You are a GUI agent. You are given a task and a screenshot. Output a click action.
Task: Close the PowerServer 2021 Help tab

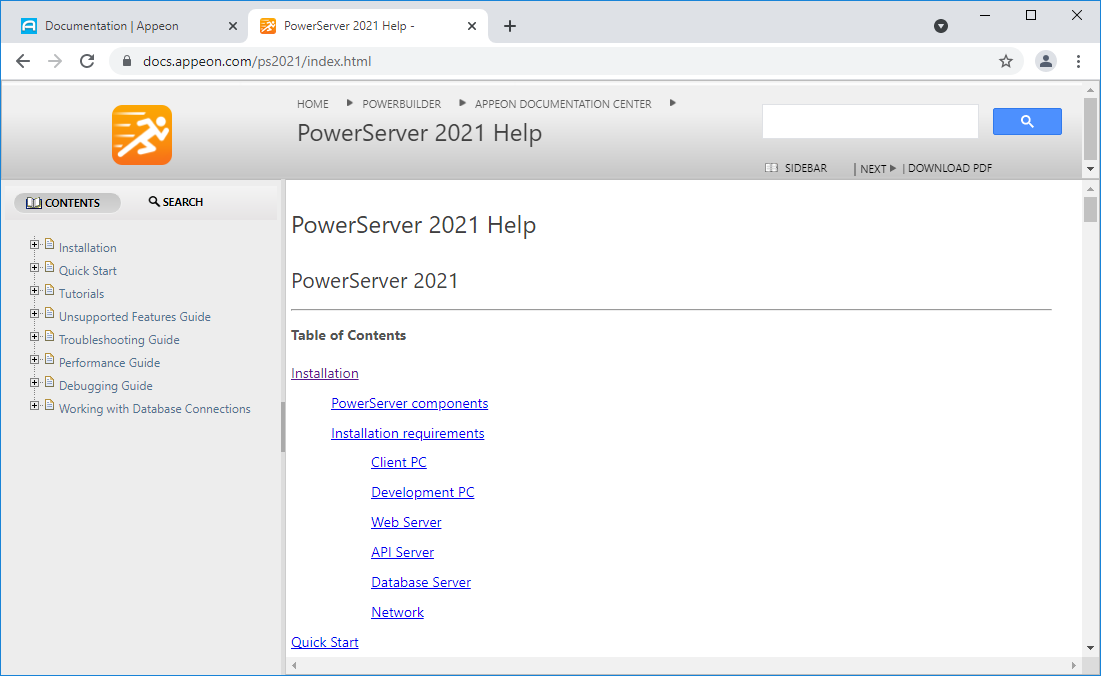coord(472,26)
